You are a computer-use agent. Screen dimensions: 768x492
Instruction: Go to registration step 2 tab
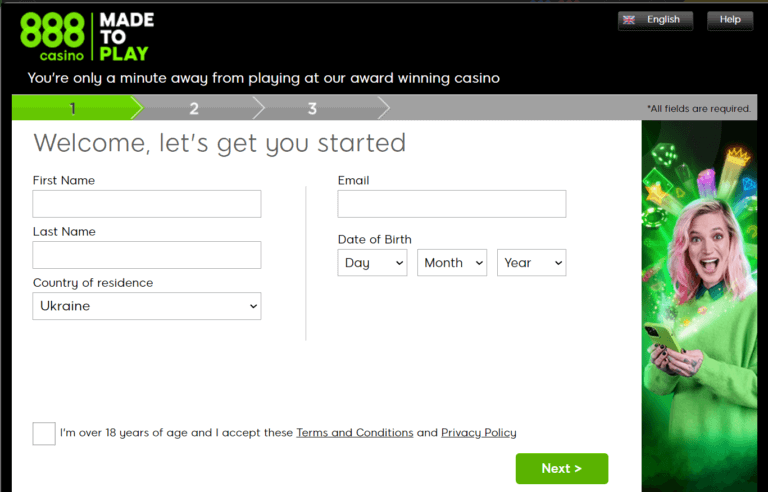pos(194,108)
